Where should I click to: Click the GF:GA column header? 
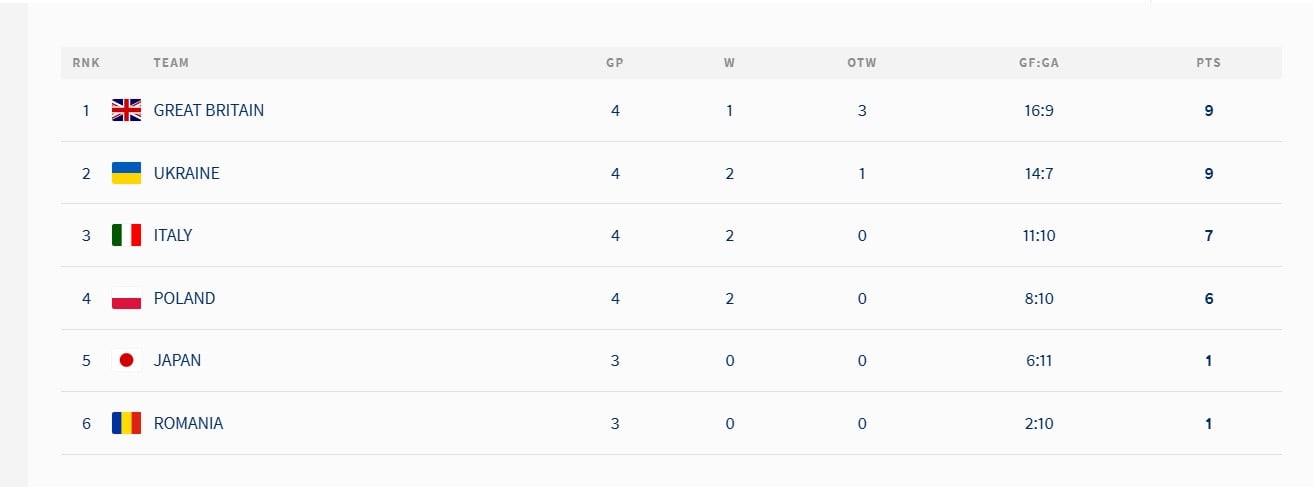click(x=1039, y=63)
